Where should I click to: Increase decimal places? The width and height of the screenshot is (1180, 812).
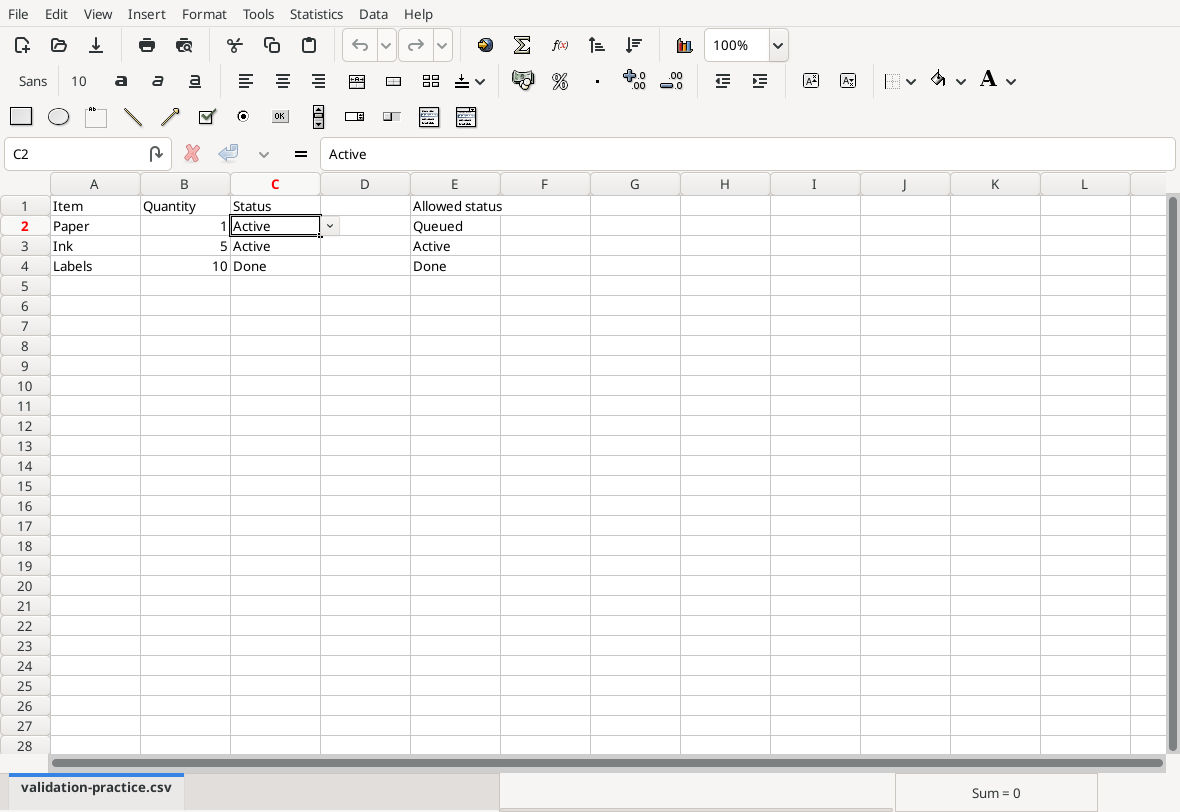point(634,81)
